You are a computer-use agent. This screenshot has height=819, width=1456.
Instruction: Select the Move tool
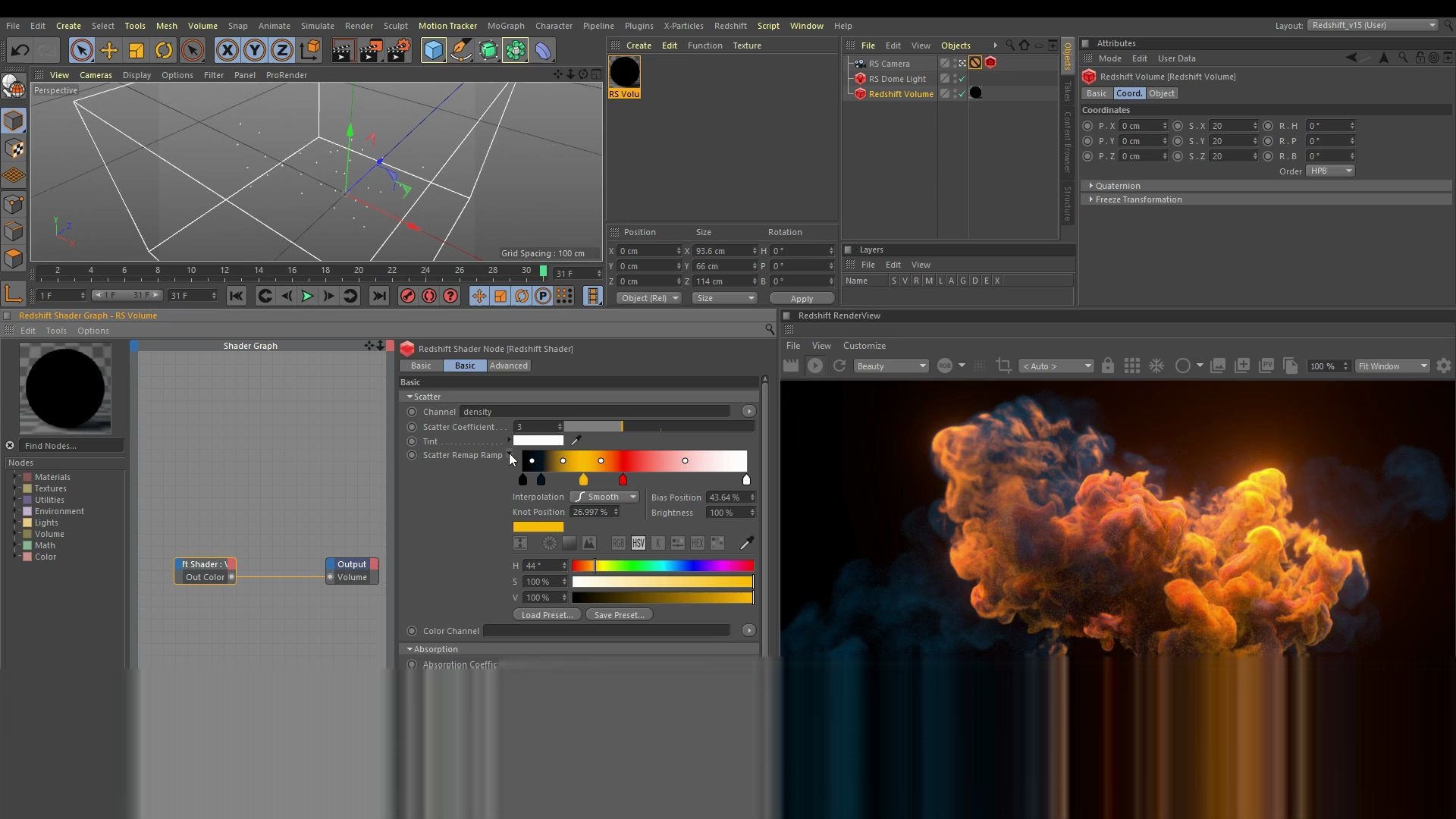[x=109, y=50]
